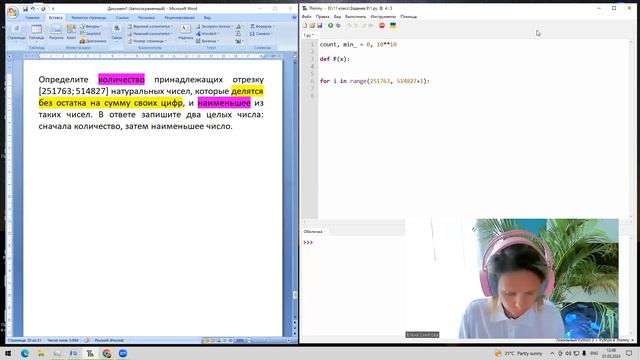Open Microsoft Edge from taskbar
Viewport: 640px width, 360px height.
click(x=24, y=353)
